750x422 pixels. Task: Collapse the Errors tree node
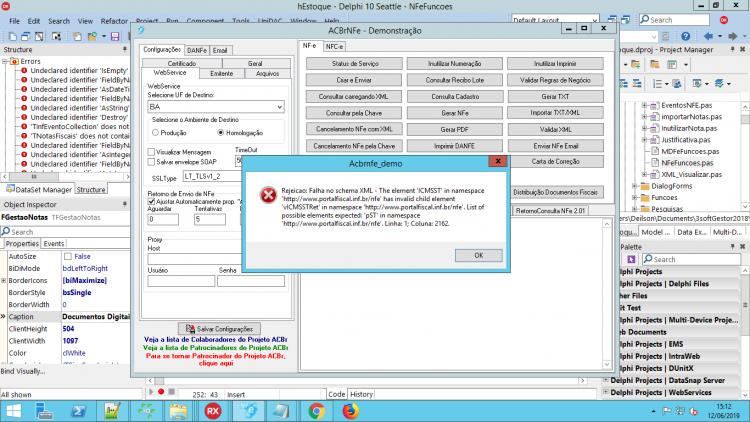pyautogui.click(x=5, y=61)
